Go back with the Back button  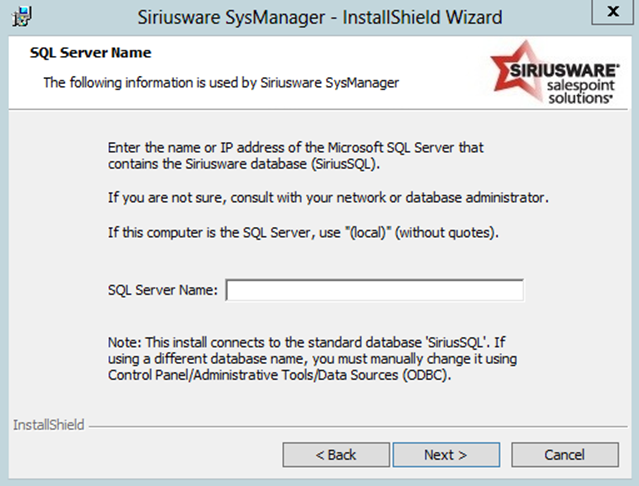[336, 454]
